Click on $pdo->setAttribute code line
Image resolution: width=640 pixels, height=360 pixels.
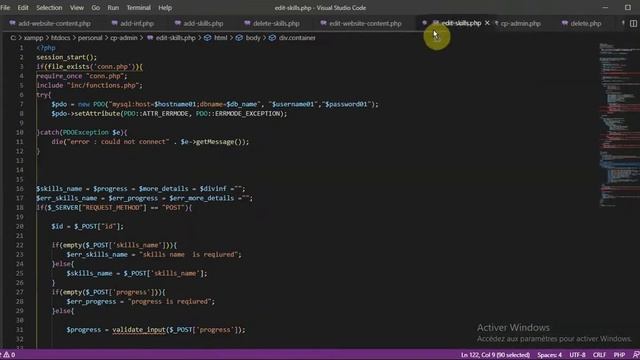pyautogui.click(x=169, y=113)
